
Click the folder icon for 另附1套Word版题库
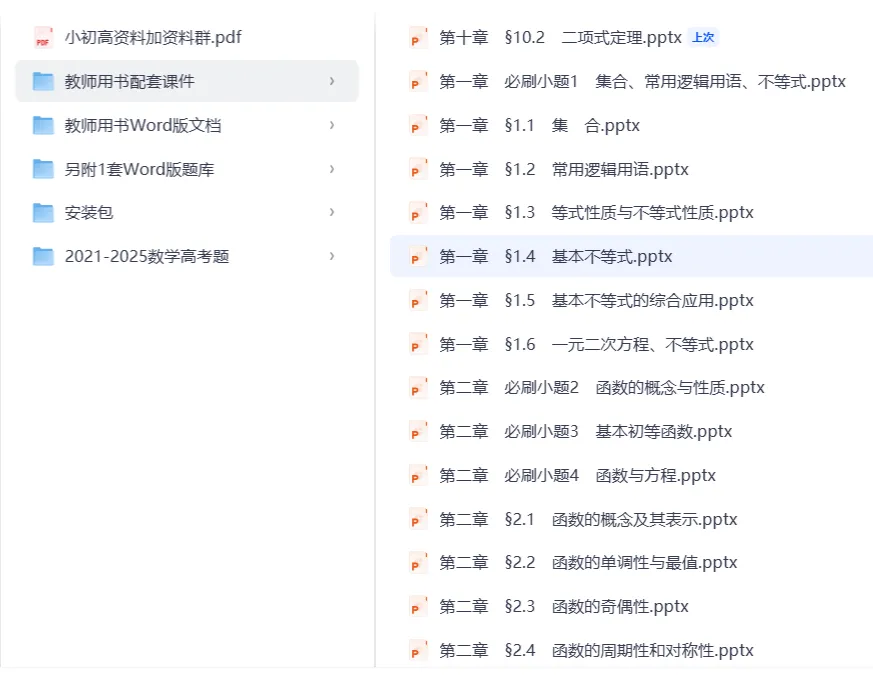tap(43, 169)
